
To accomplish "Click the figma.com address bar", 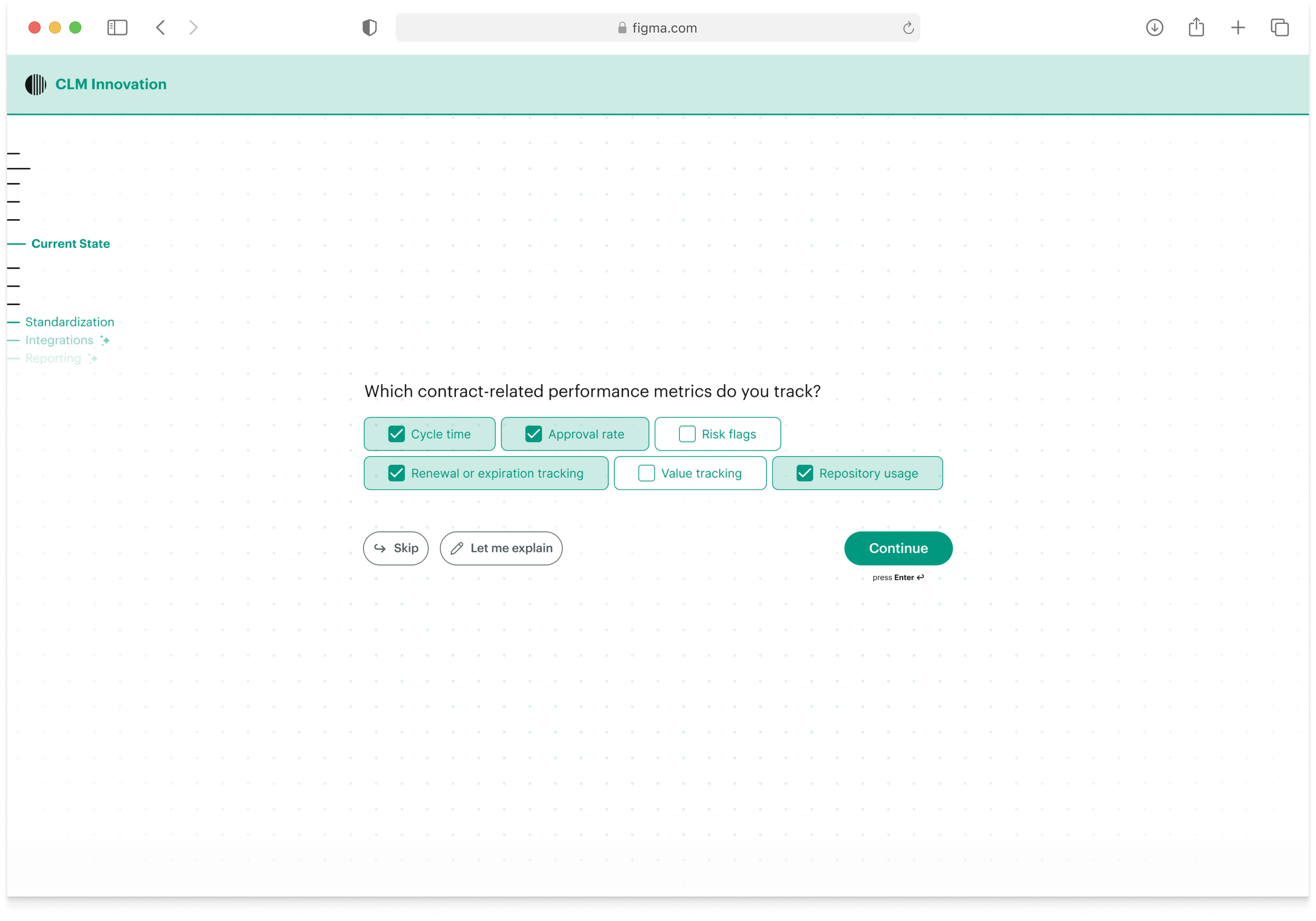I will pyautogui.click(x=657, y=28).
